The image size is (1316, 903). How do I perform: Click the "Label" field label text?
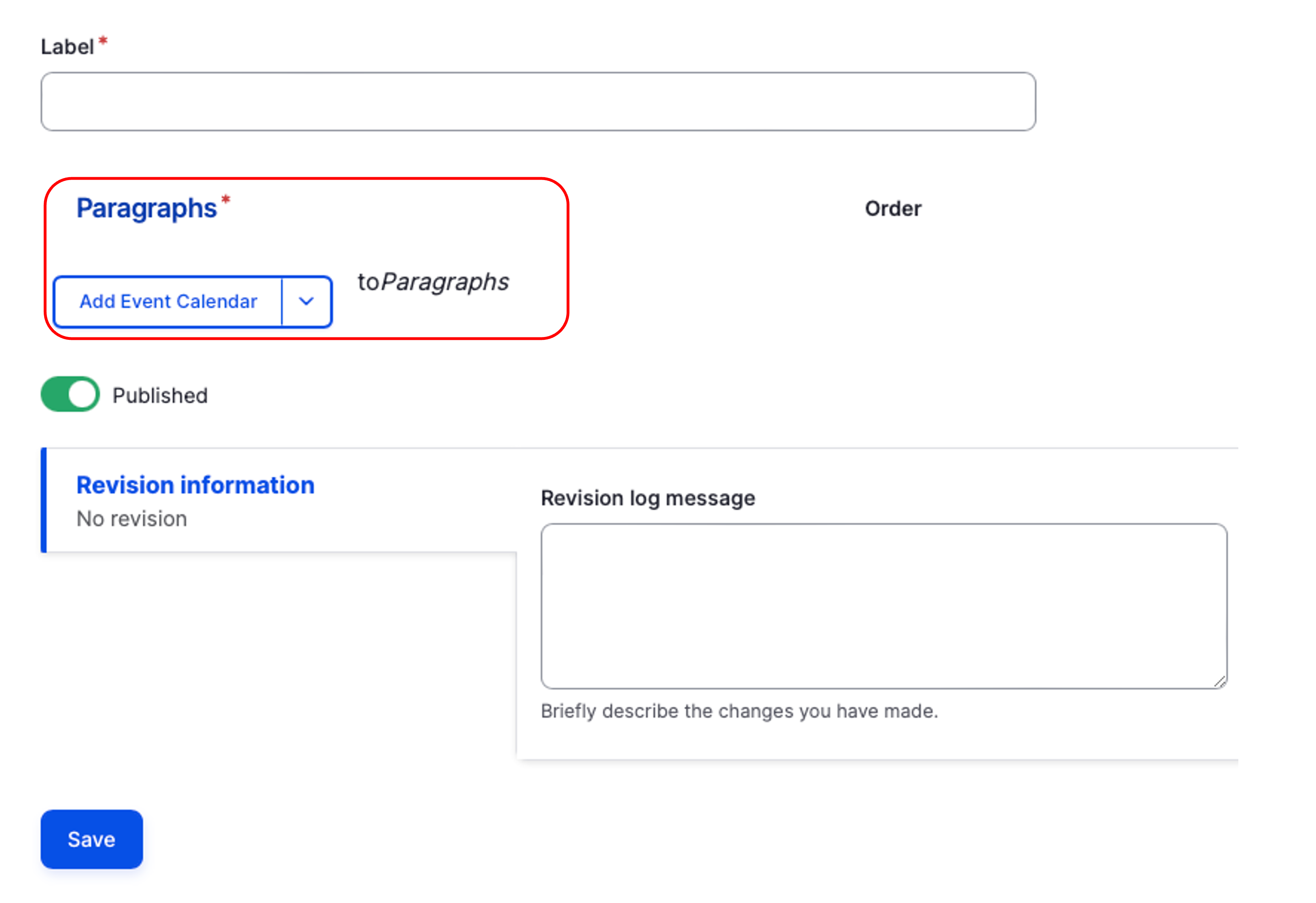point(68,47)
